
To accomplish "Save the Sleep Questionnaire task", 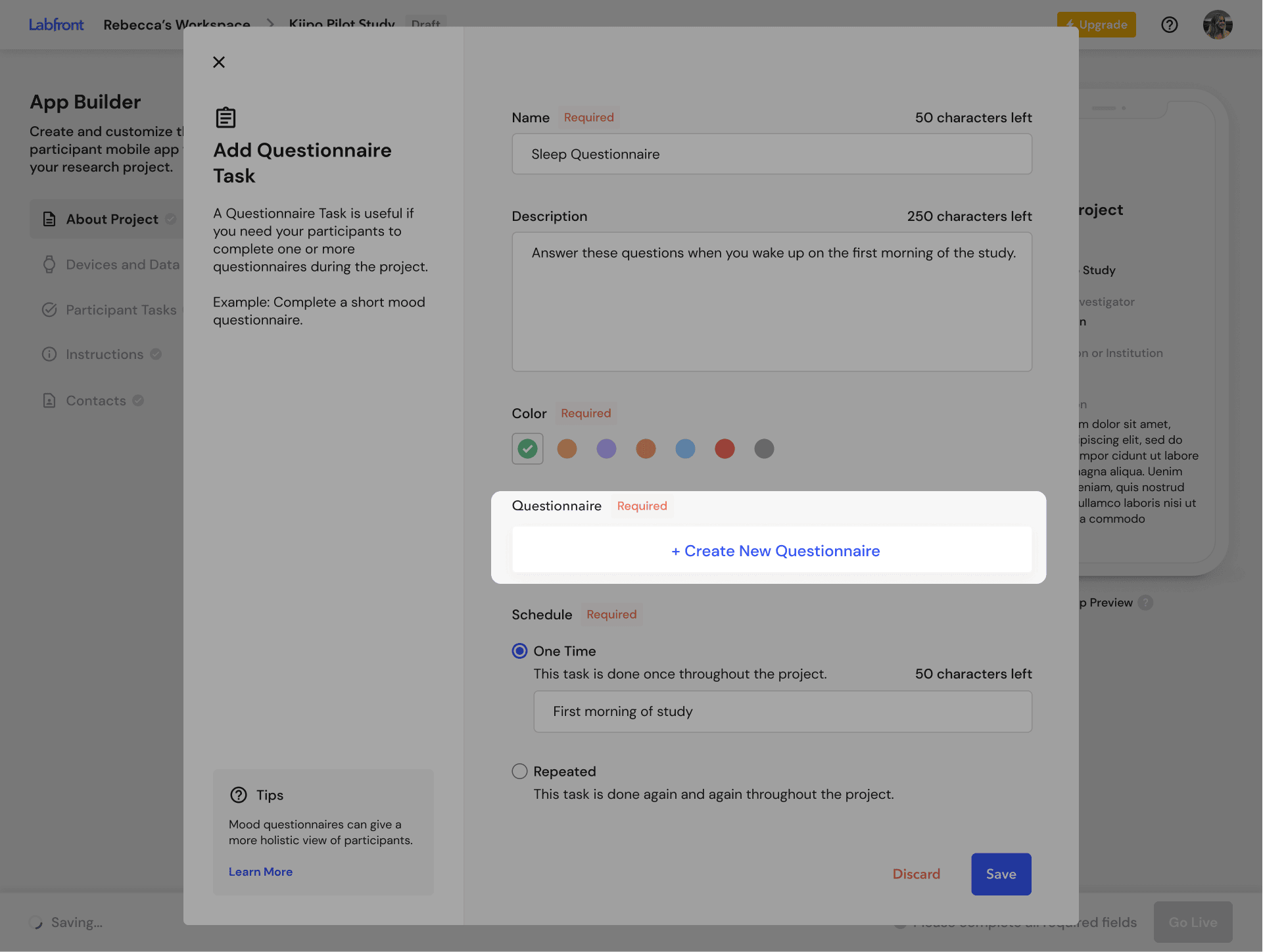I will click(1001, 874).
